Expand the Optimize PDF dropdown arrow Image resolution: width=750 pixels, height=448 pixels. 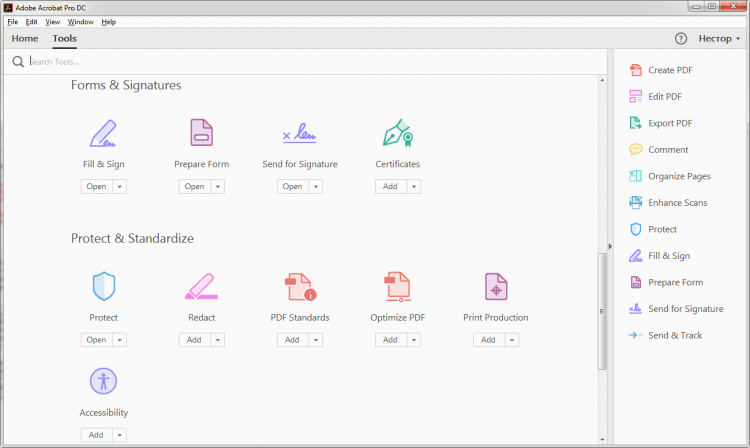[414, 340]
